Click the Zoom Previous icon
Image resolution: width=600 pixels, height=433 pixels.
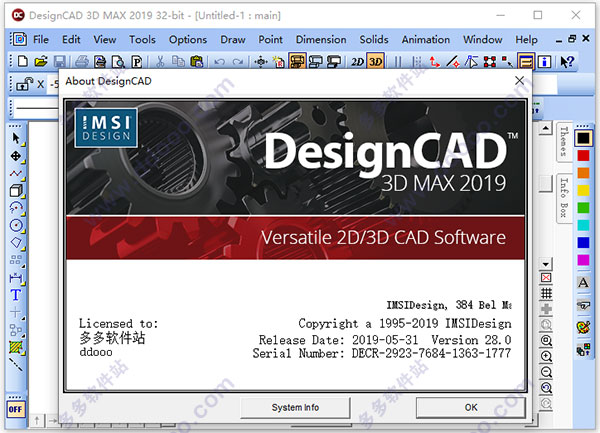pyautogui.click(x=546, y=388)
